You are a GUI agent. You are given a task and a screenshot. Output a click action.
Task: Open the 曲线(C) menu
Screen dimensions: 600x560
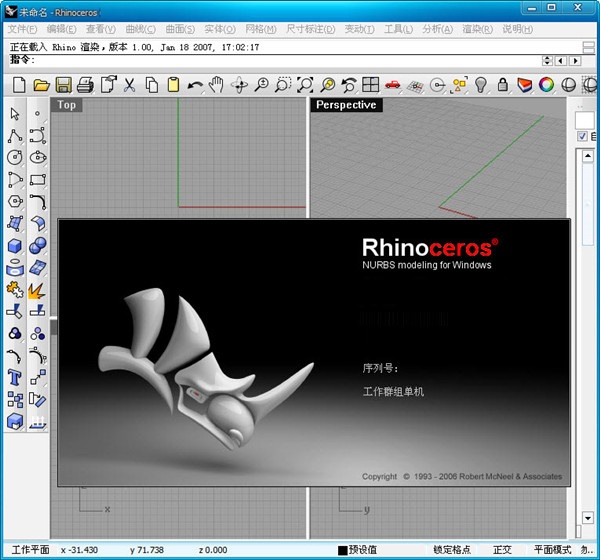[145, 29]
